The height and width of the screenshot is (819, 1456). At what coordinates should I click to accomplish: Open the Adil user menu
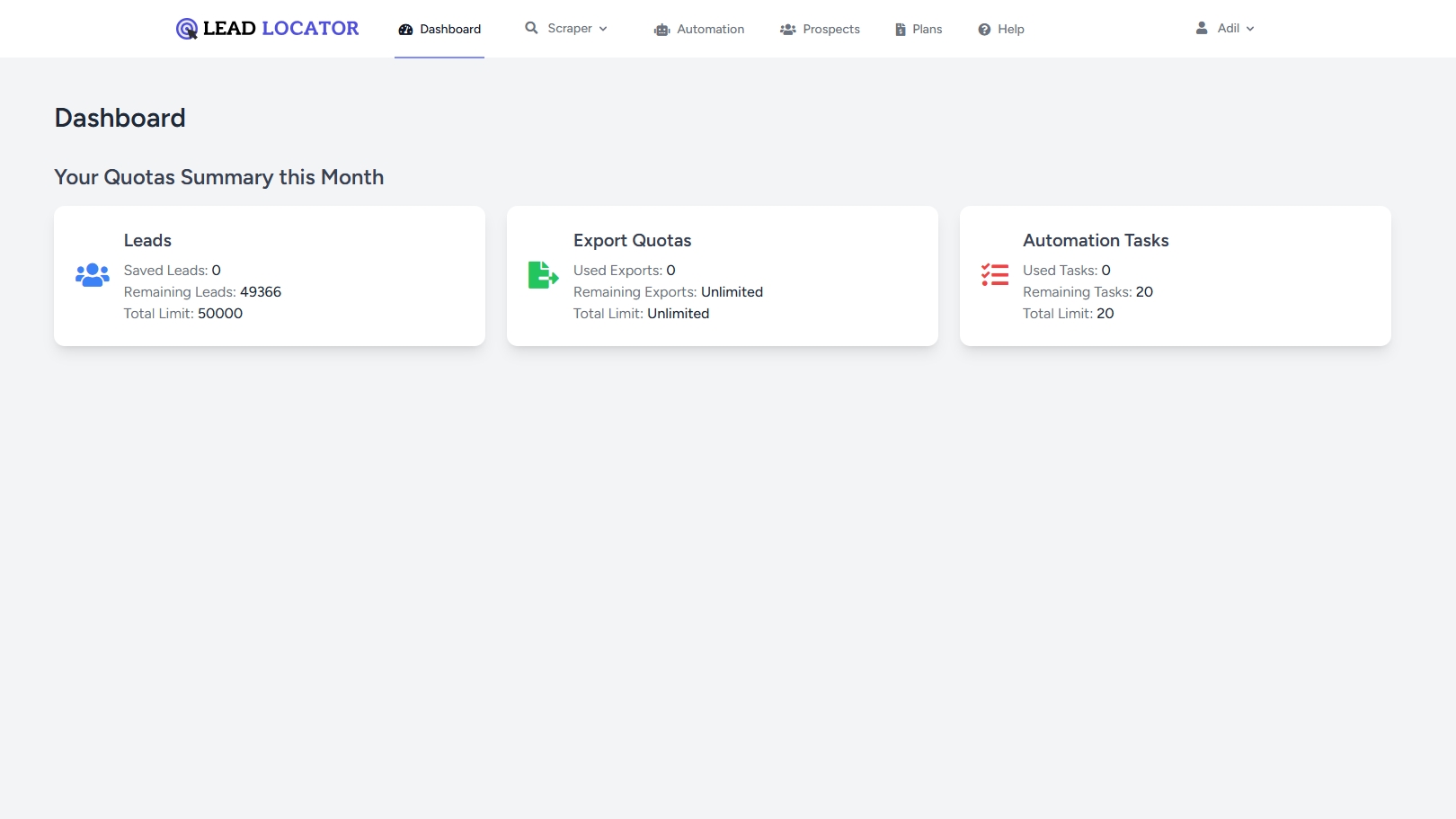(x=1228, y=29)
